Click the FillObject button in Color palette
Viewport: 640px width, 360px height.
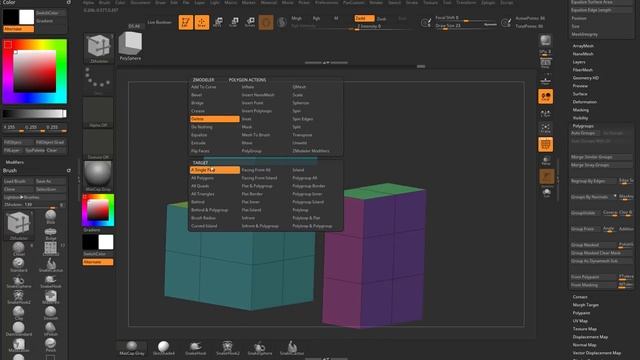[18, 142]
